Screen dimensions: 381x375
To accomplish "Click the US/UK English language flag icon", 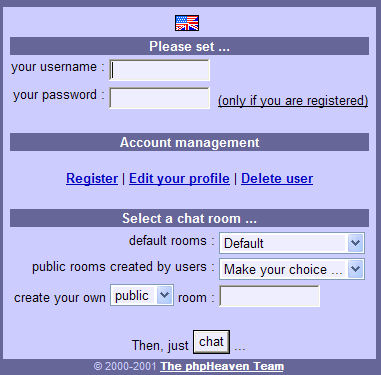I will point(187,23).
